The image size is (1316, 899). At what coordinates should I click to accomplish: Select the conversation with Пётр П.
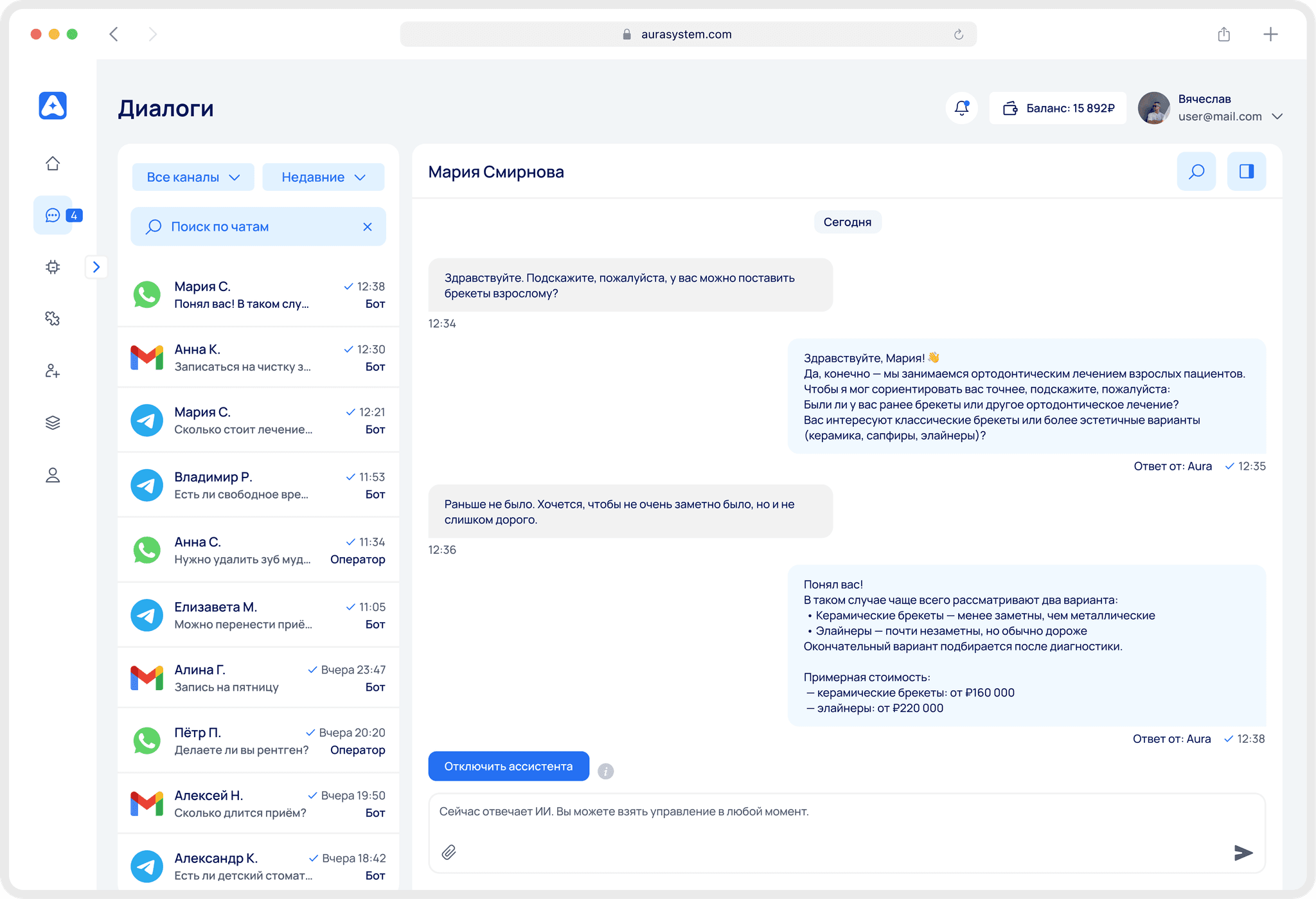pyautogui.click(x=257, y=740)
